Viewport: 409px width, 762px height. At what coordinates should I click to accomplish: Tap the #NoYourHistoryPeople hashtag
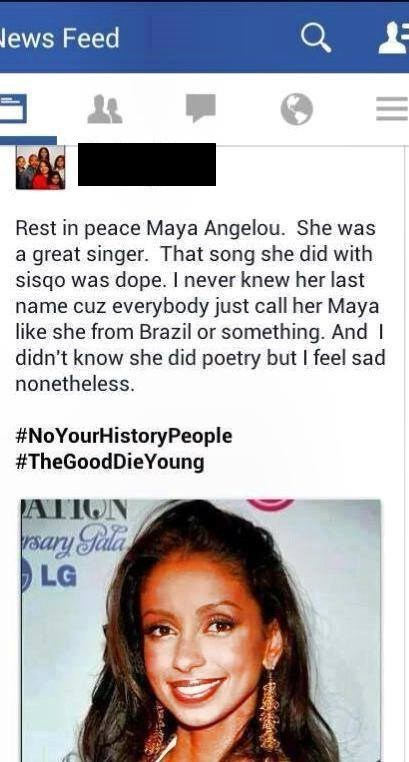124,435
